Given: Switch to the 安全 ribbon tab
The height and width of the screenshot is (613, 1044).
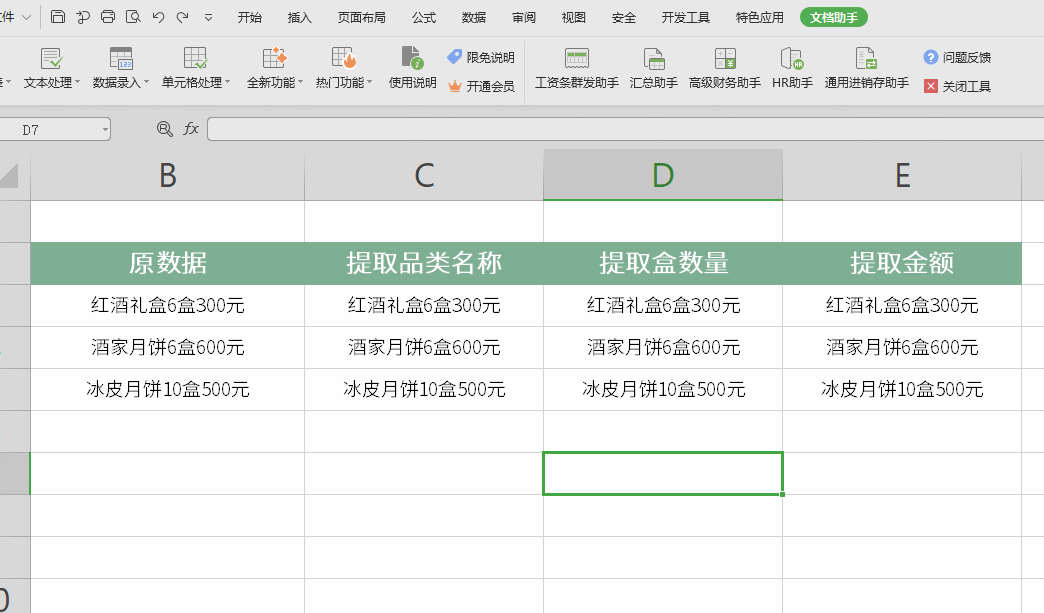Looking at the screenshot, I should point(624,17).
